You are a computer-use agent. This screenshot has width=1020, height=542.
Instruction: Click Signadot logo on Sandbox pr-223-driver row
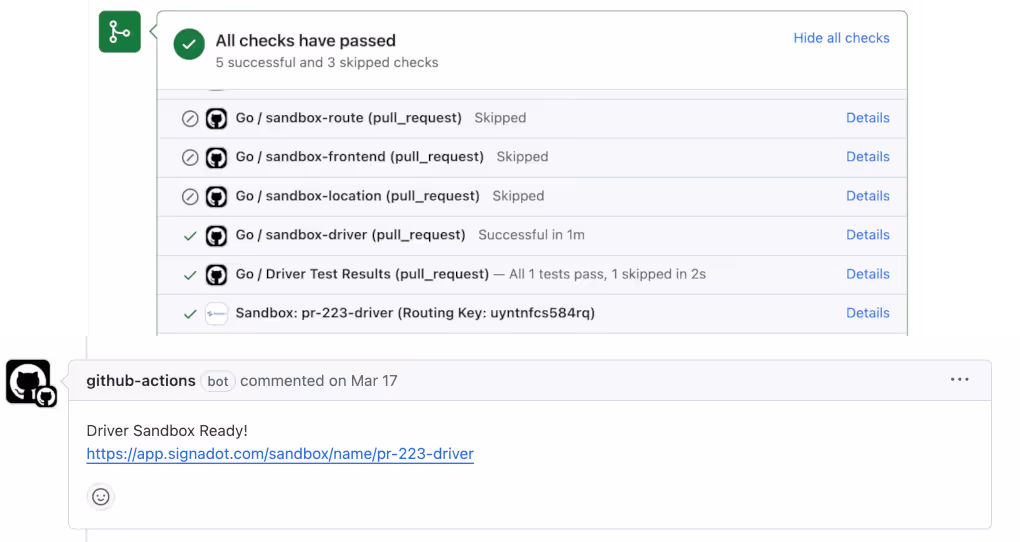(217, 314)
